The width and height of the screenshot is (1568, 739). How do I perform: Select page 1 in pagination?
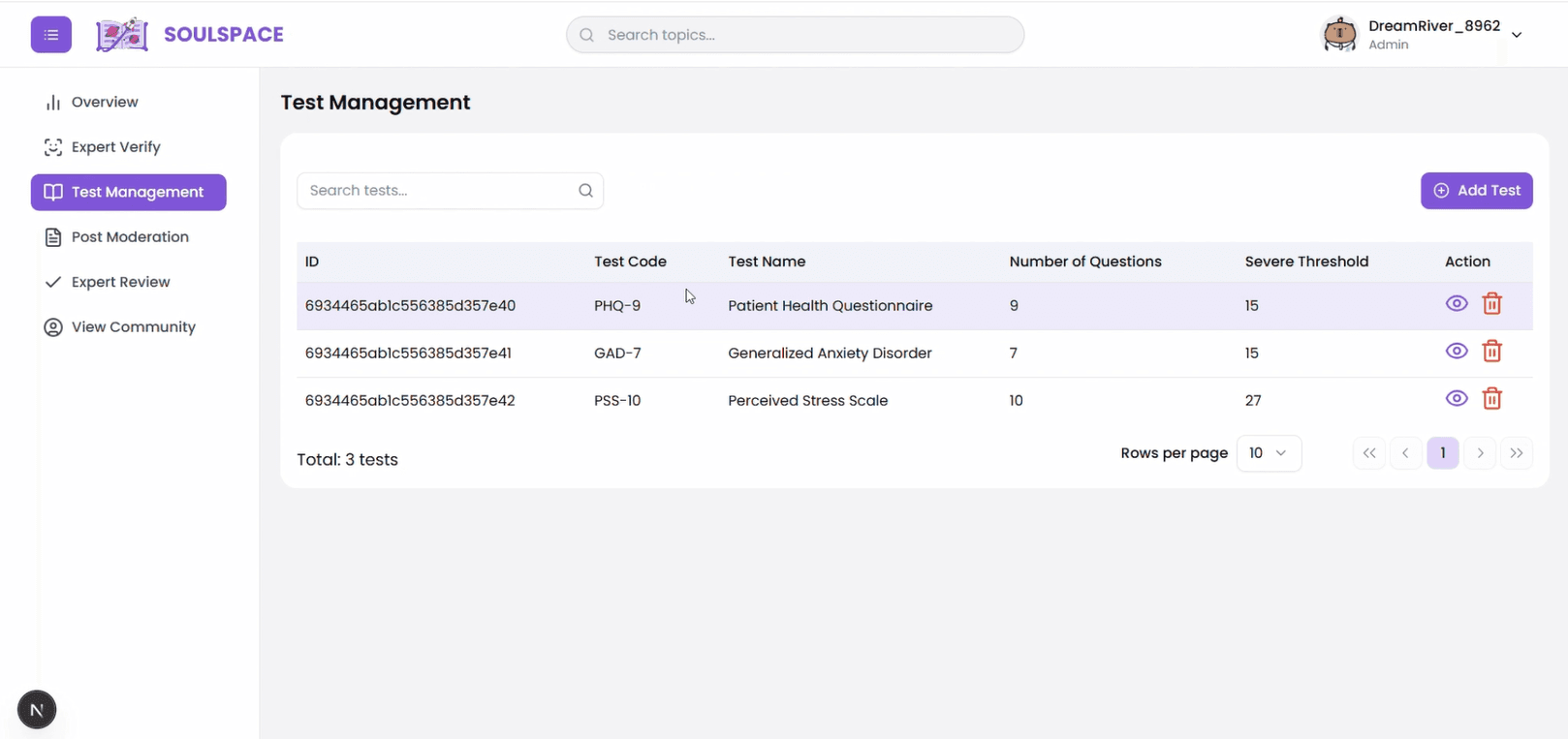1443,453
